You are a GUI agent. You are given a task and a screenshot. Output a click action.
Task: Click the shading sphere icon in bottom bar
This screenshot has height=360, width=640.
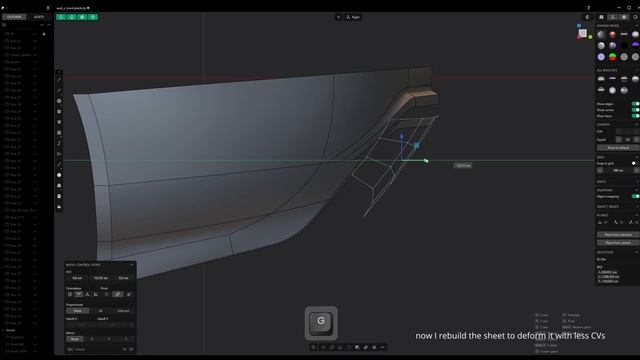(x=357, y=347)
